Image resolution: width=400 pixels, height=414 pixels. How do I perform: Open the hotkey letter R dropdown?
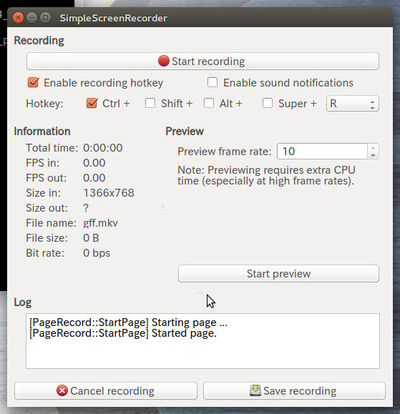click(x=352, y=104)
